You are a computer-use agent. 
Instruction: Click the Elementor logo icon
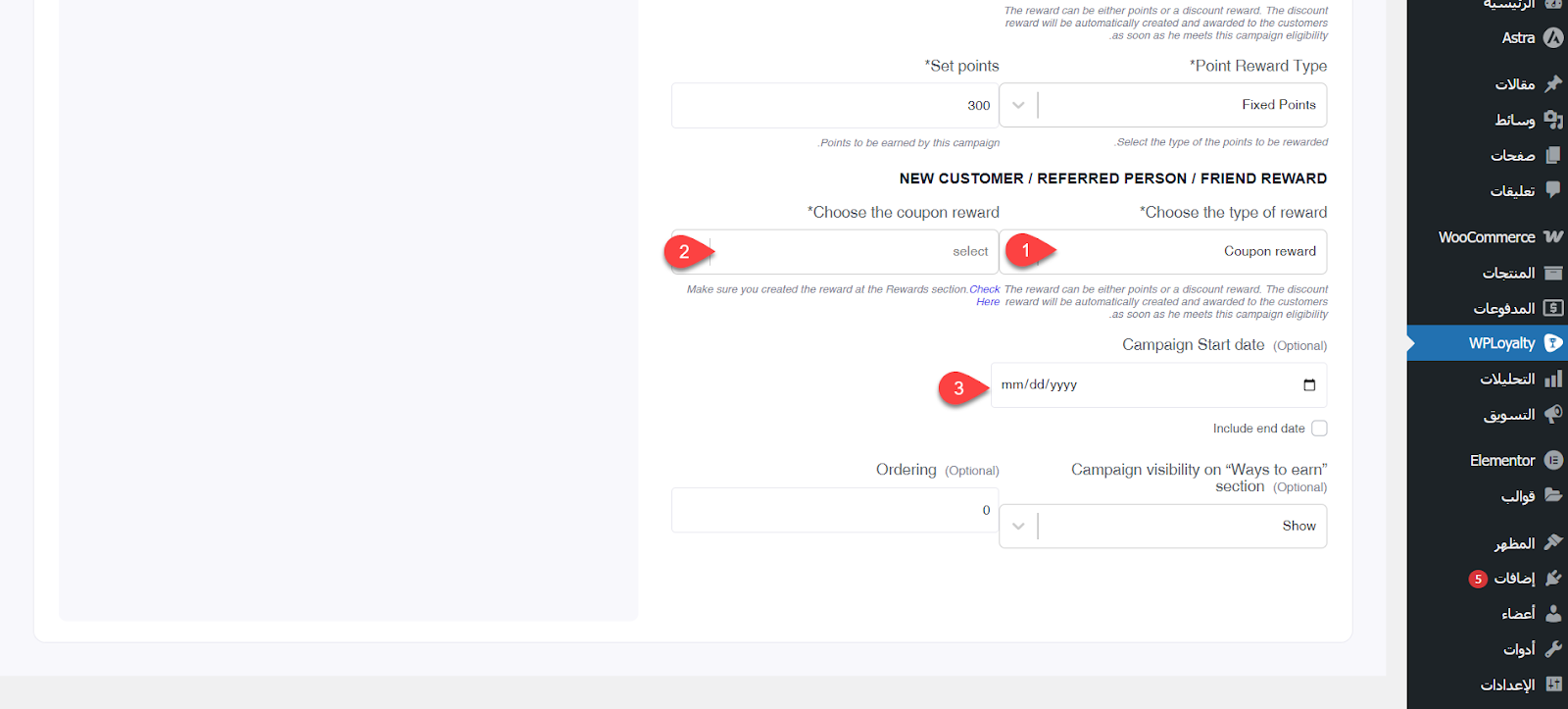click(1553, 460)
